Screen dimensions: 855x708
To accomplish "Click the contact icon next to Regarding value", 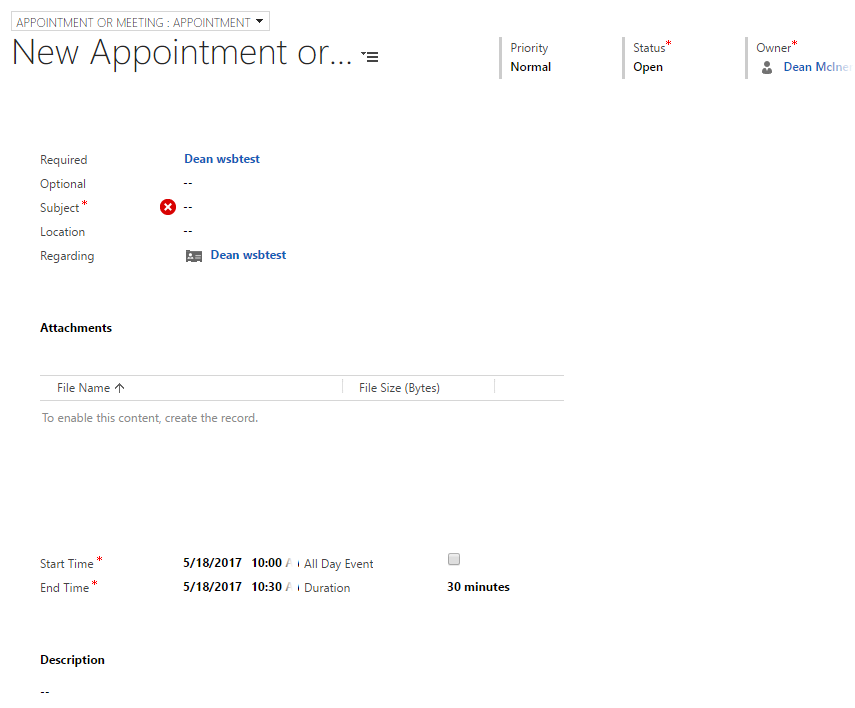I will pyautogui.click(x=194, y=256).
